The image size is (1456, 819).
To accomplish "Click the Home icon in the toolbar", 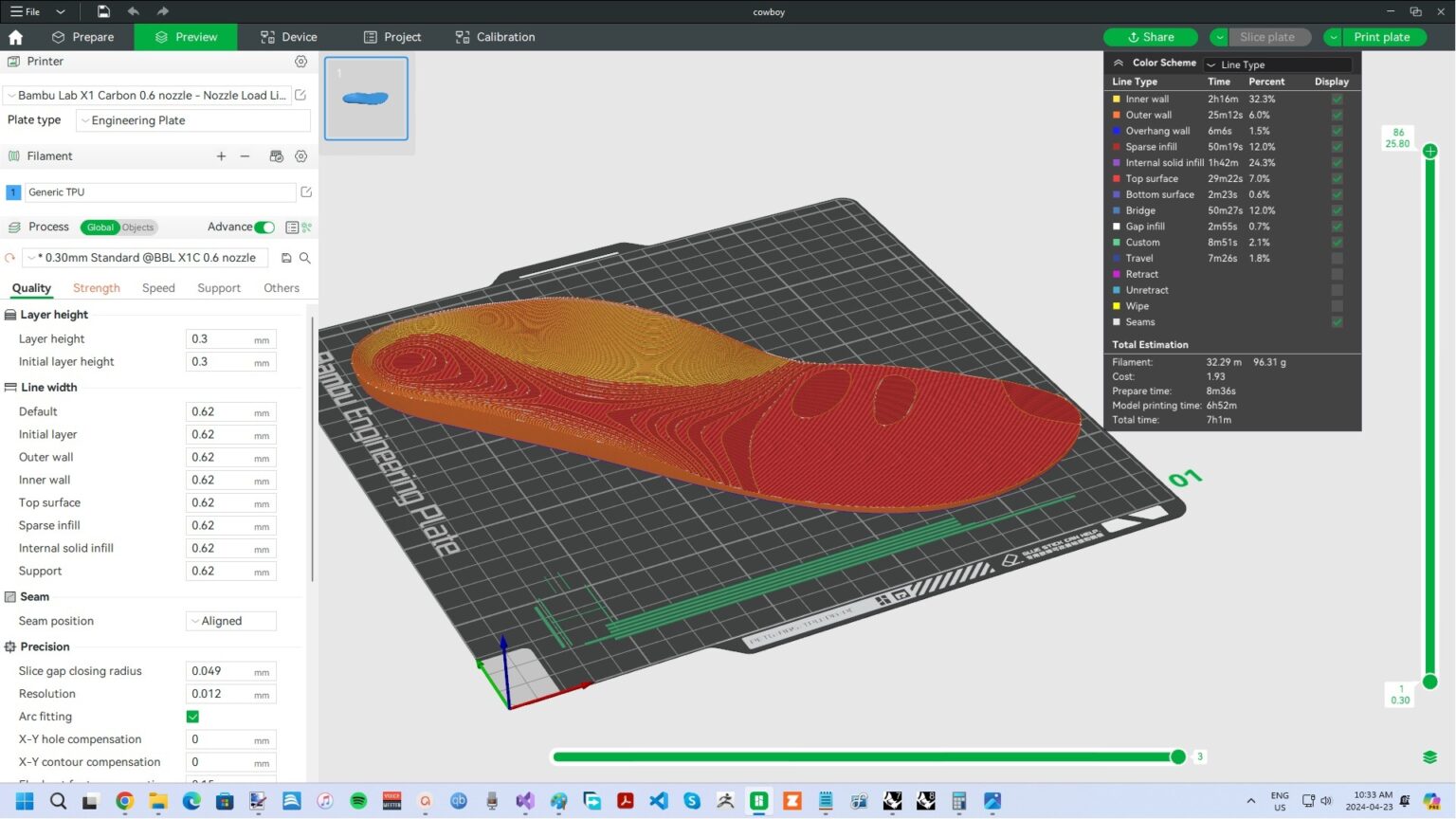I will pos(14,36).
